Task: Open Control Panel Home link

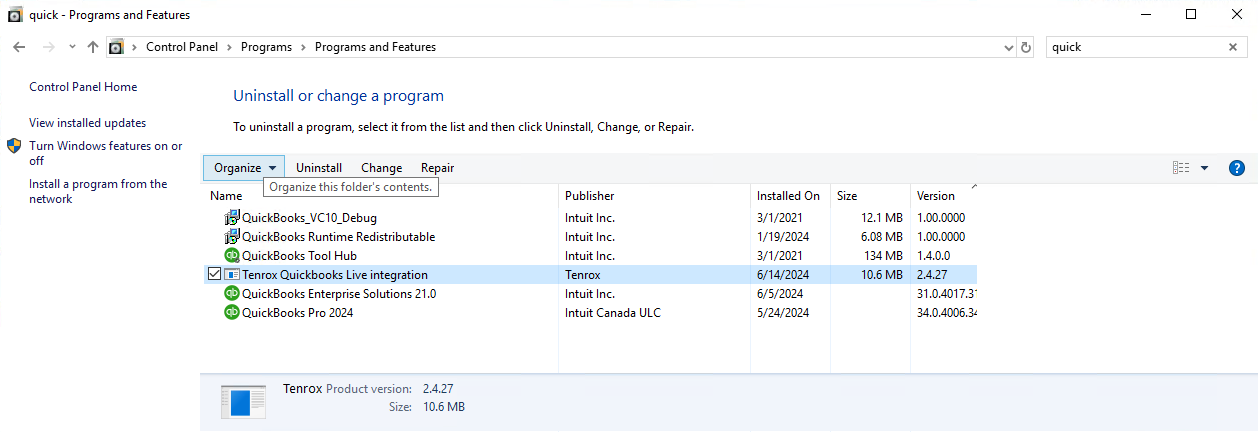Action: point(83,87)
